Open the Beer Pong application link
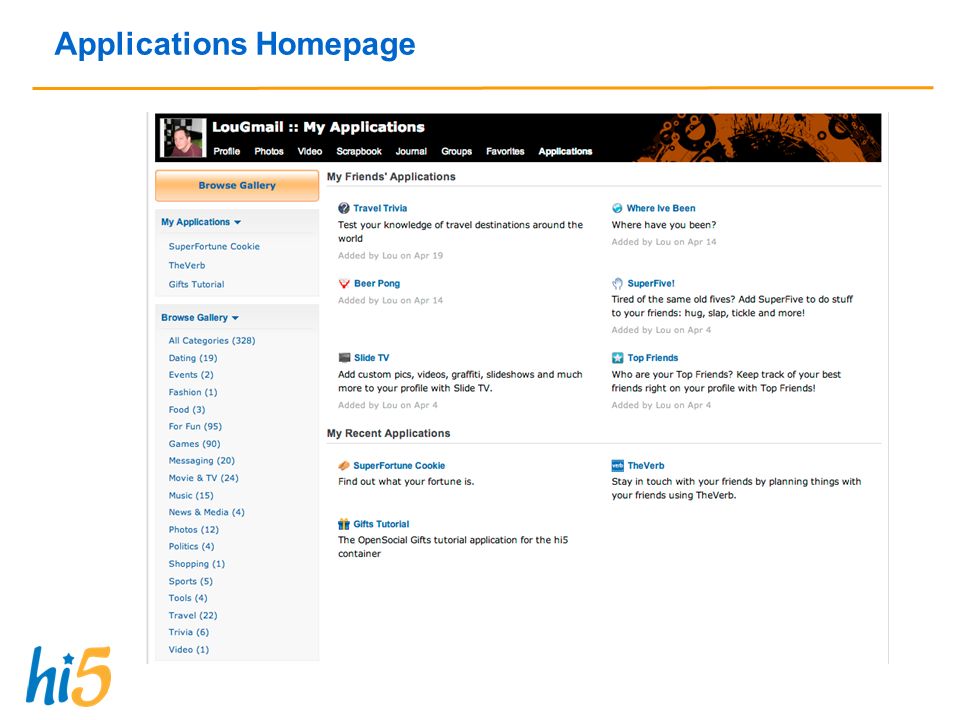Viewport: 960px width, 720px height. 377,283
